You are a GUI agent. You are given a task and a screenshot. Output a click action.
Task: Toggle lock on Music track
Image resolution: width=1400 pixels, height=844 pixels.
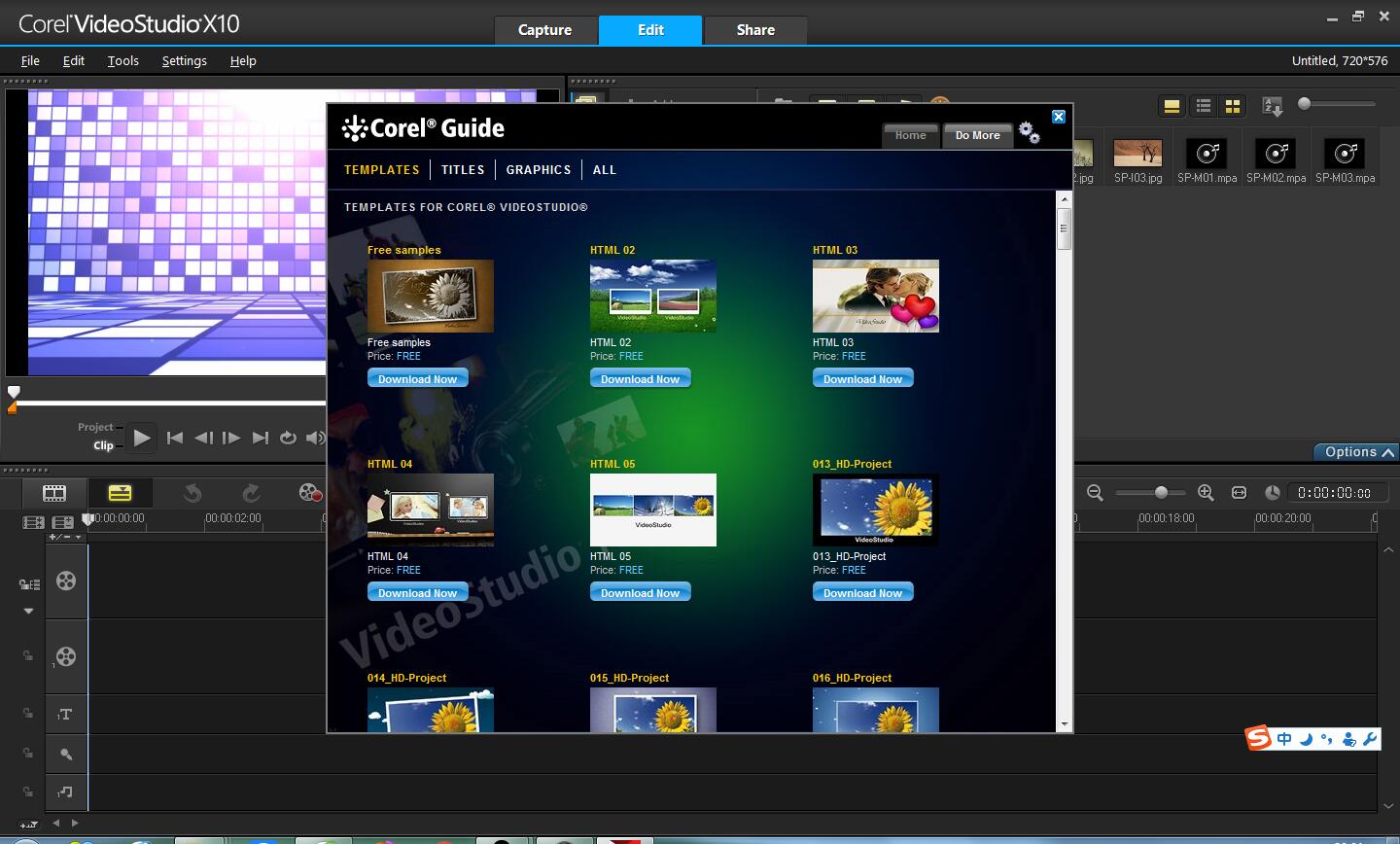(x=28, y=791)
